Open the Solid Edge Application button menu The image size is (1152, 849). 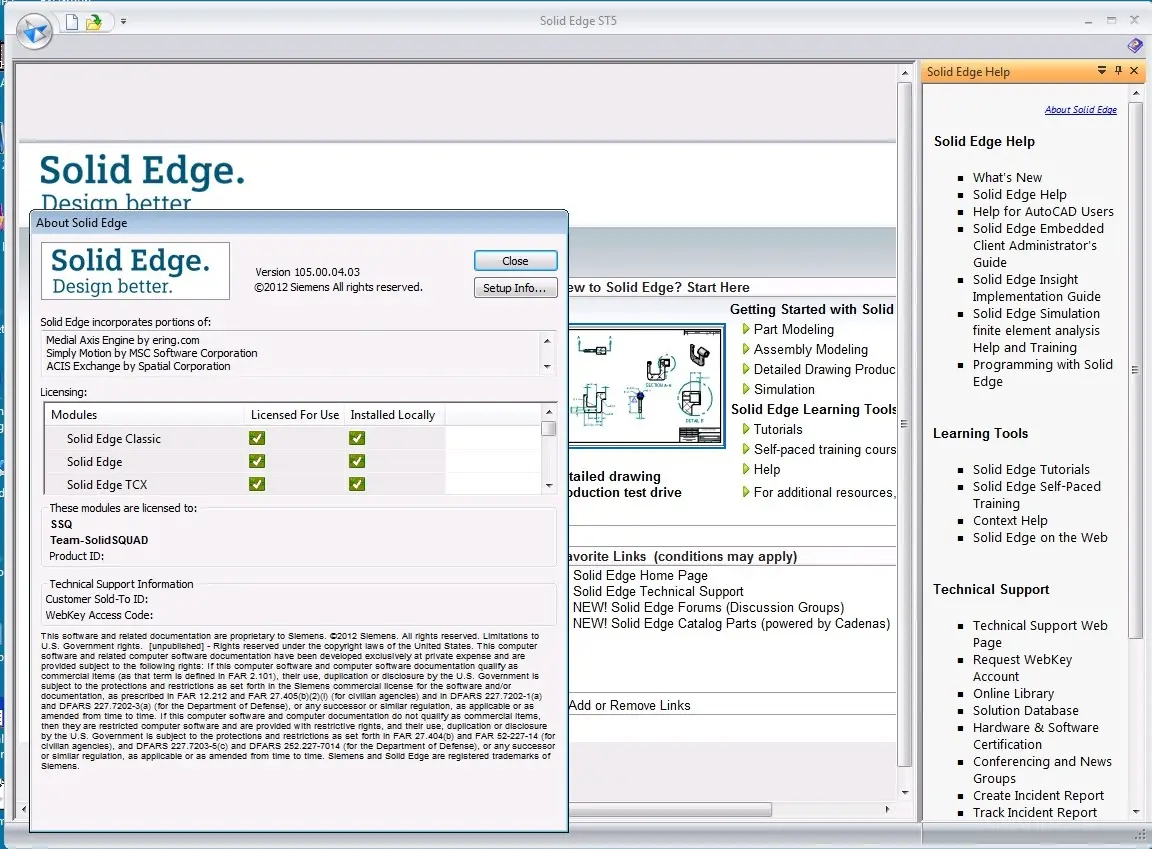point(34,32)
